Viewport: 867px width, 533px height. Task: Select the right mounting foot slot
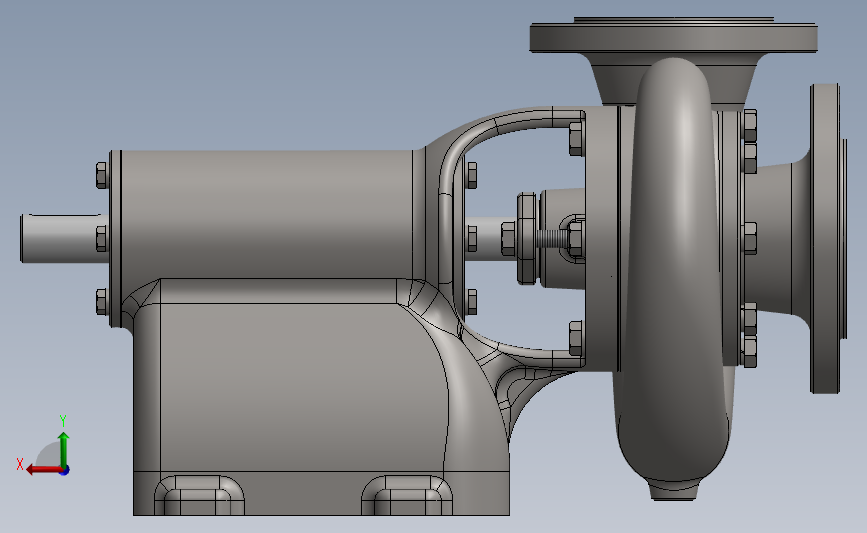point(407,495)
